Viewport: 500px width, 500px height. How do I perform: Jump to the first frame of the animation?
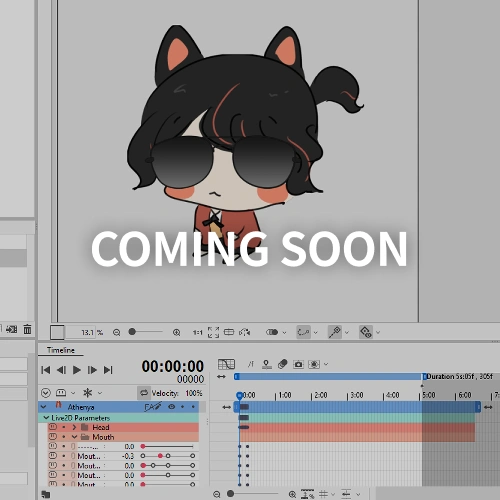point(46,370)
